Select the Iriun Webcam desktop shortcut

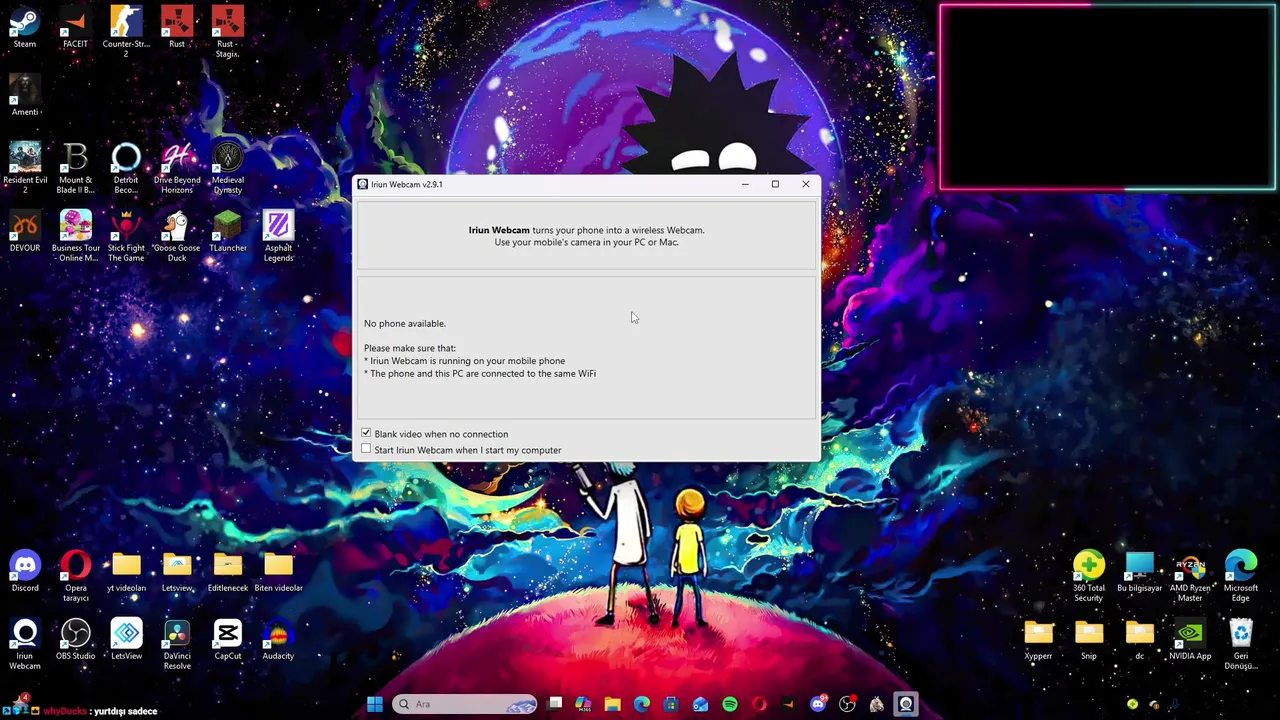pyautogui.click(x=25, y=644)
